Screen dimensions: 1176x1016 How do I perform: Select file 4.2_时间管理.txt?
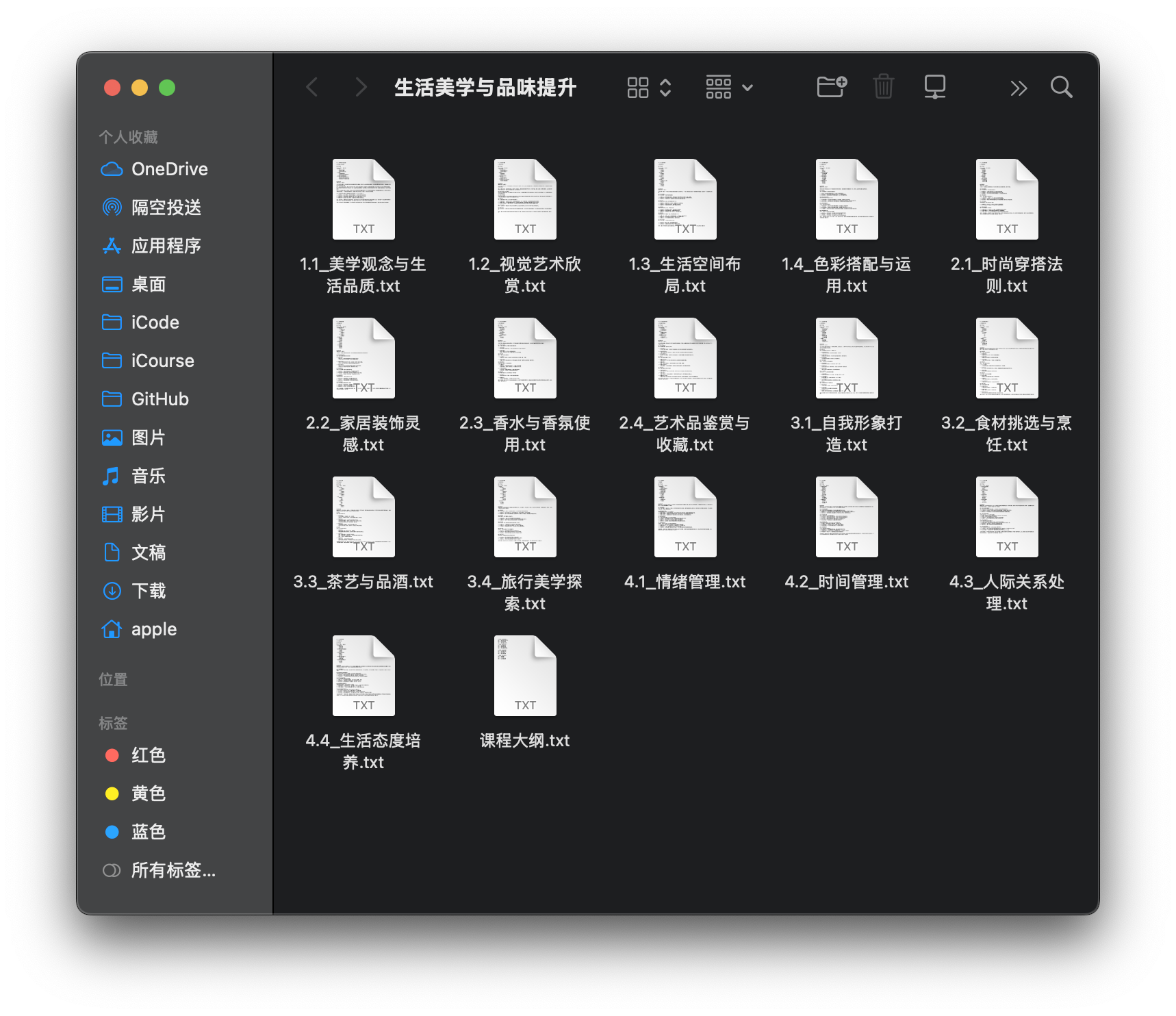[x=847, y=534]
